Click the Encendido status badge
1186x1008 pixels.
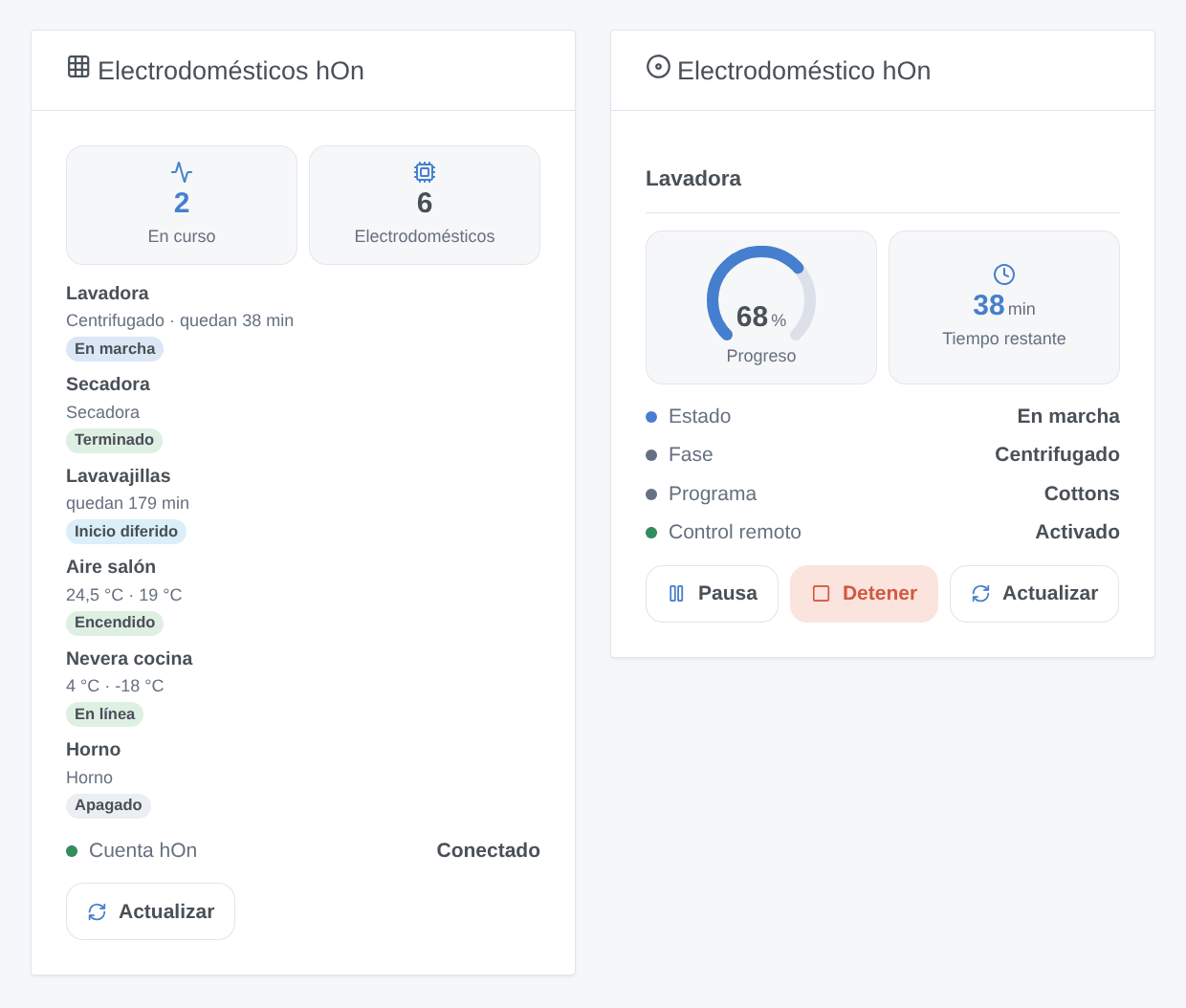pyautogui.click(x=115, y=623)
